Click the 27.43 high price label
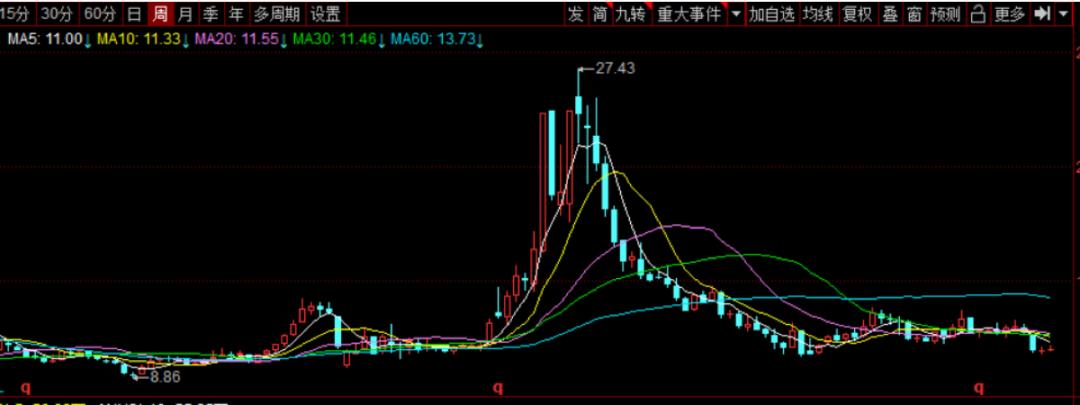 point(614,68)
